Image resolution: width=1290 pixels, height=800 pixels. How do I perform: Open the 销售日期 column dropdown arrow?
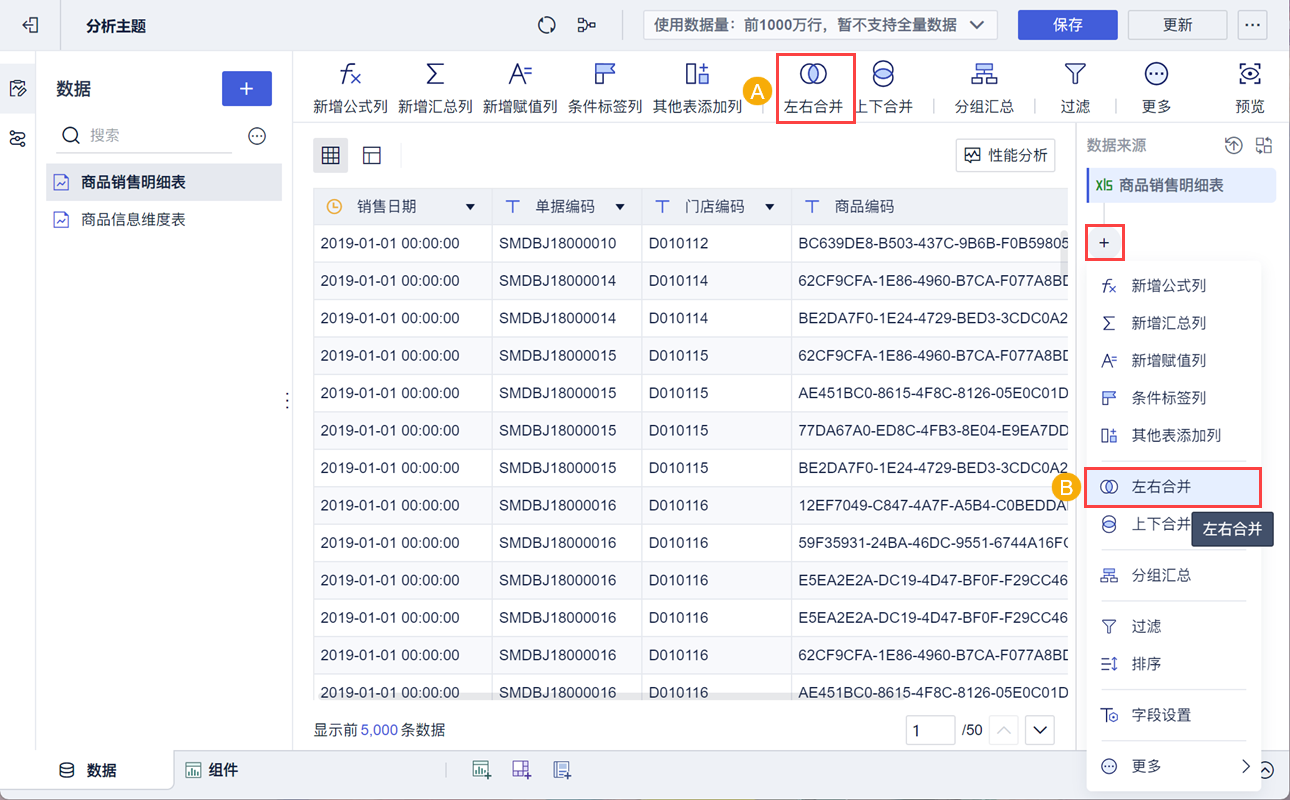[471, 207]
